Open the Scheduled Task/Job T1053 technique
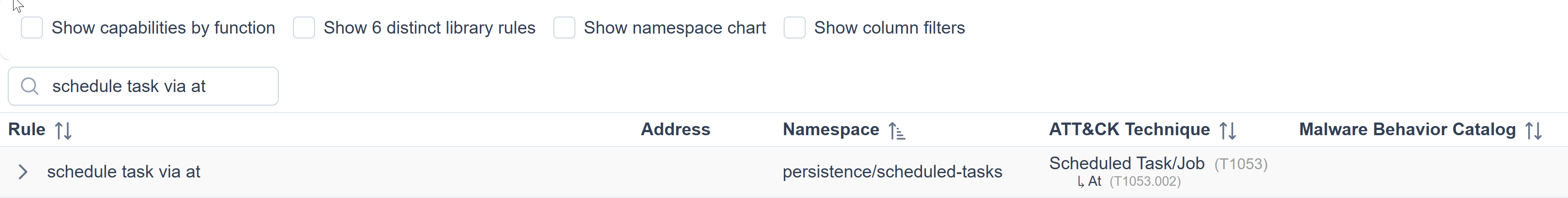The image size is (1568, 198). click(1127, 163)
